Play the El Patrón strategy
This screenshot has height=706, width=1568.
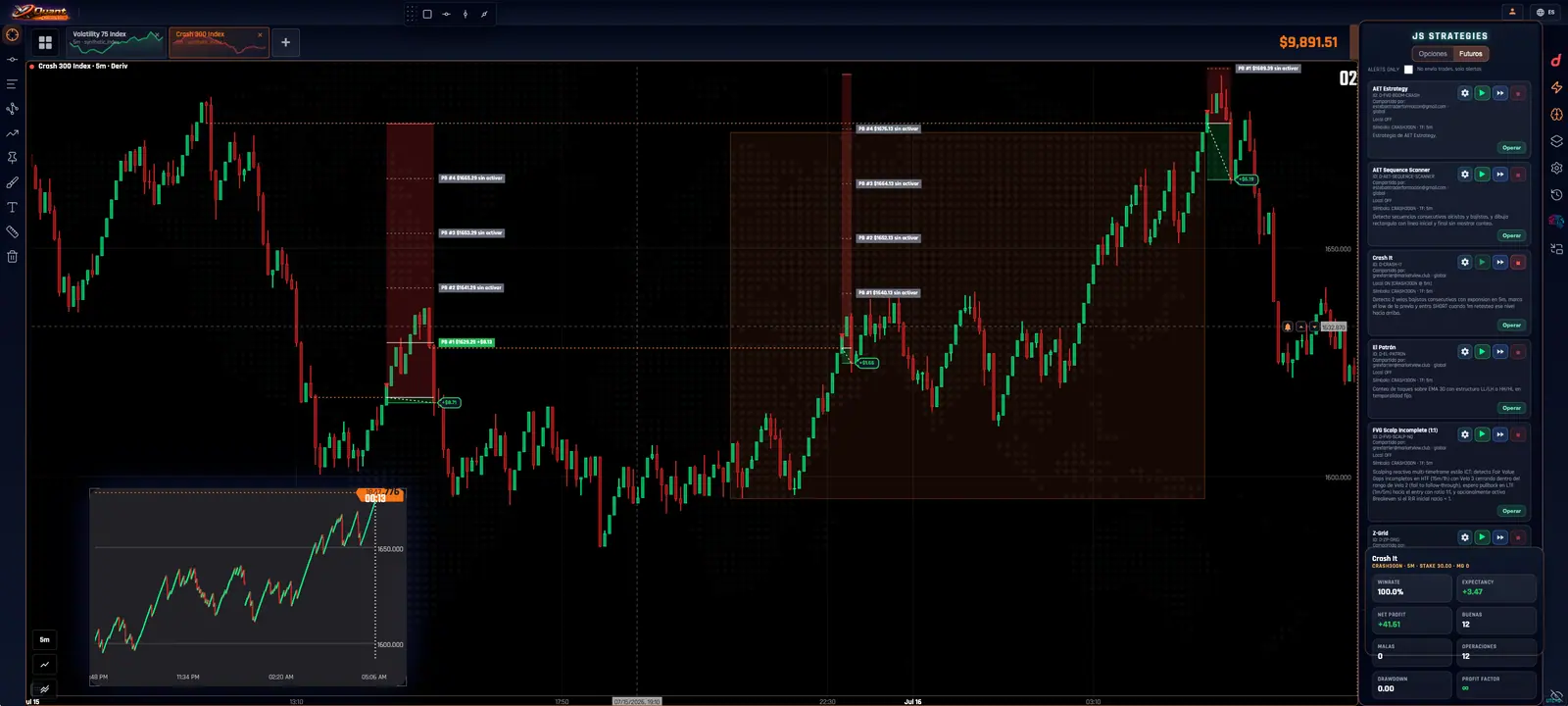coord(1482,351)
